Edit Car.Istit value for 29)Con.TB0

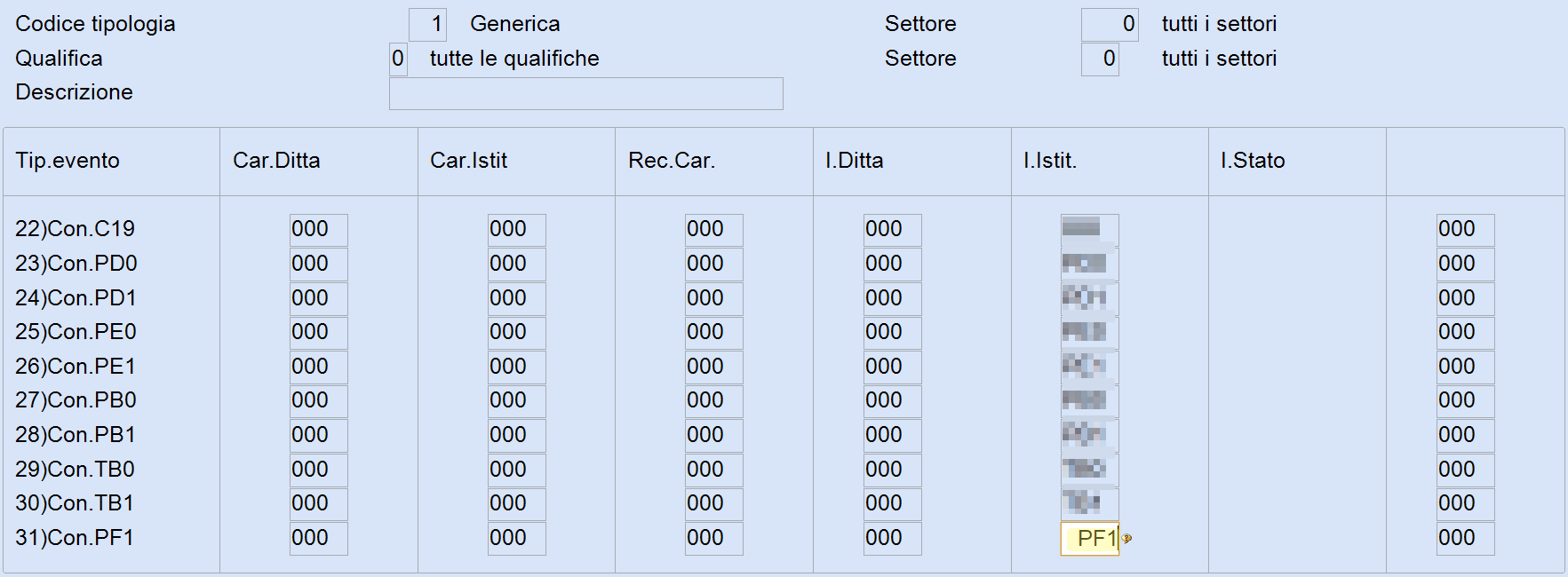(517, 470)
